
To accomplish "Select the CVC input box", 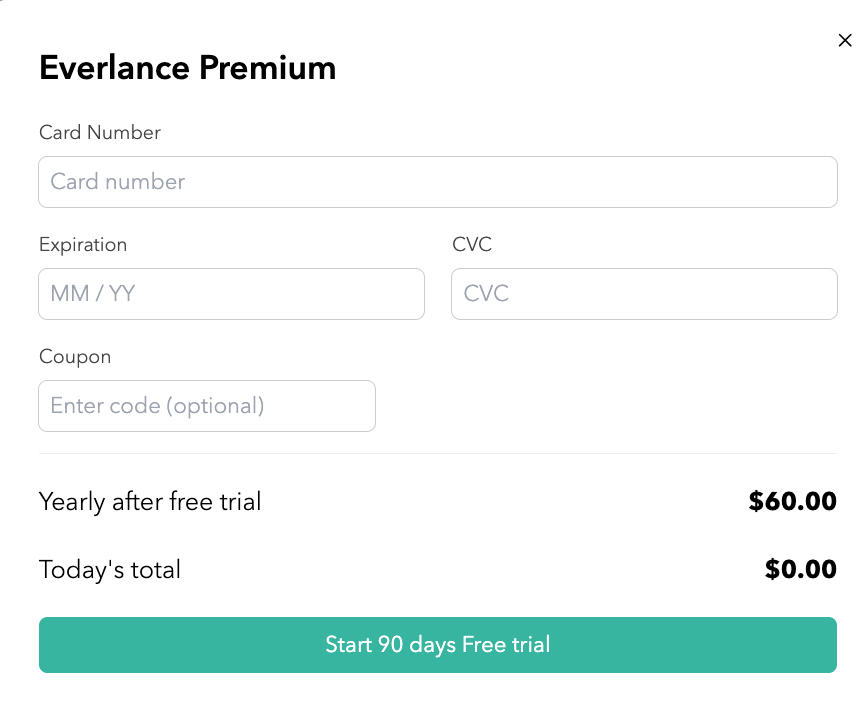I will (643, 294).
